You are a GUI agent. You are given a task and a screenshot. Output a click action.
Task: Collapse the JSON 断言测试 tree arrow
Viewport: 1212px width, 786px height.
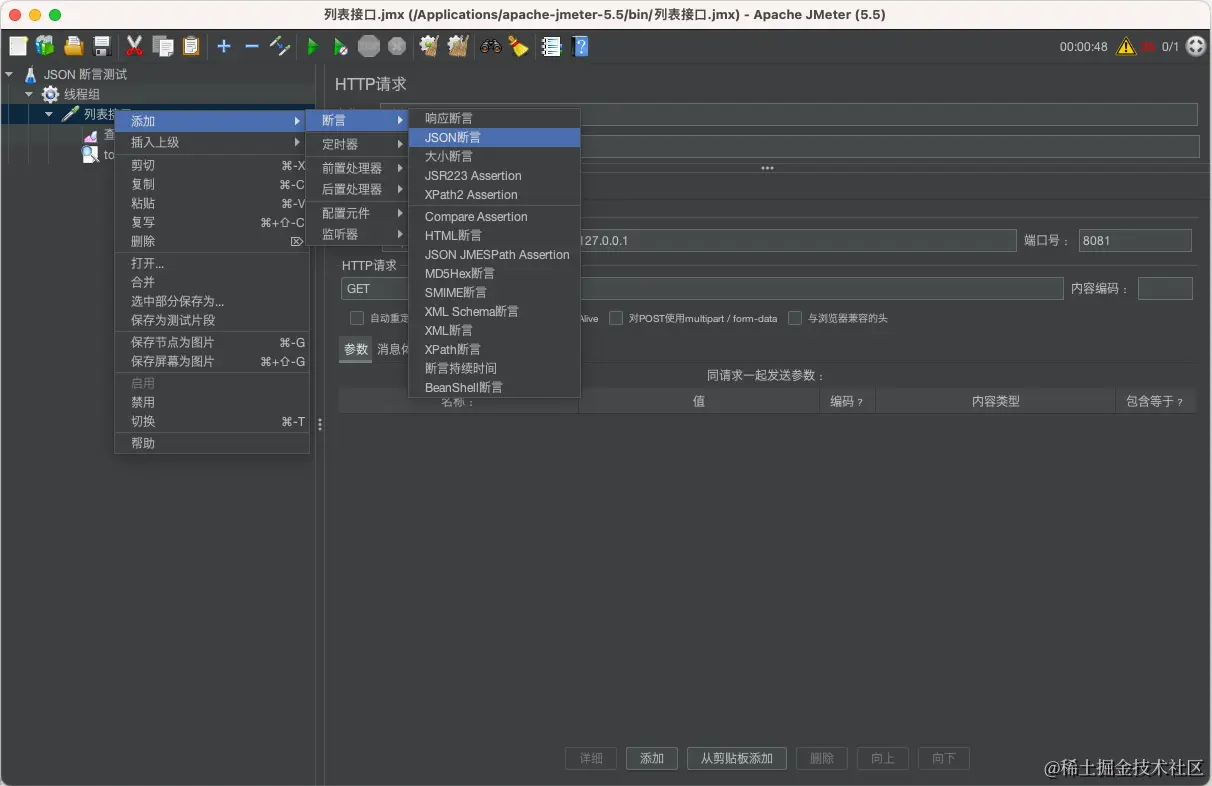[x=10, y=74]
